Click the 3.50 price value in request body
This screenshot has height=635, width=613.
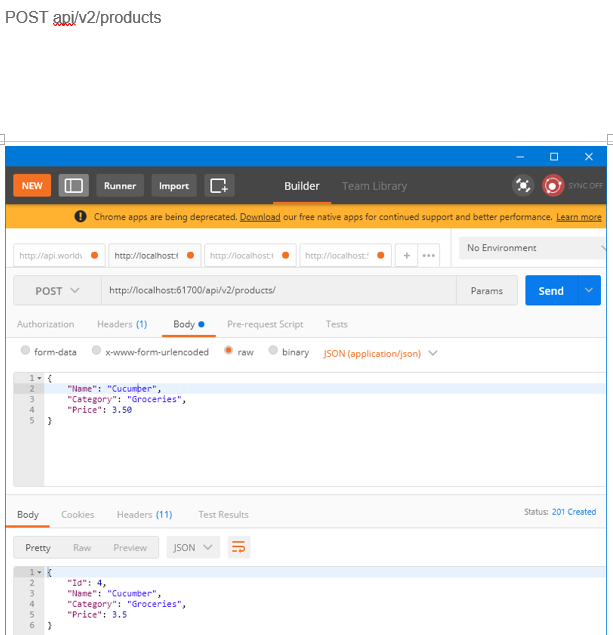tap(122, 410)
